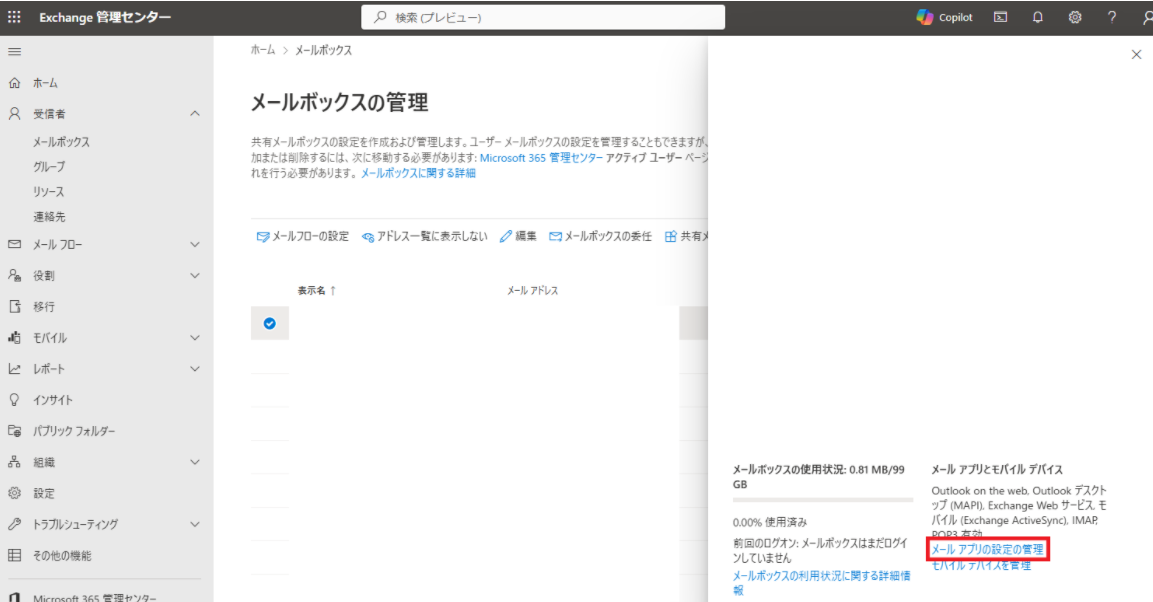
Task: Click the ホーム house icon in sidebar
Action: point(14,83)
